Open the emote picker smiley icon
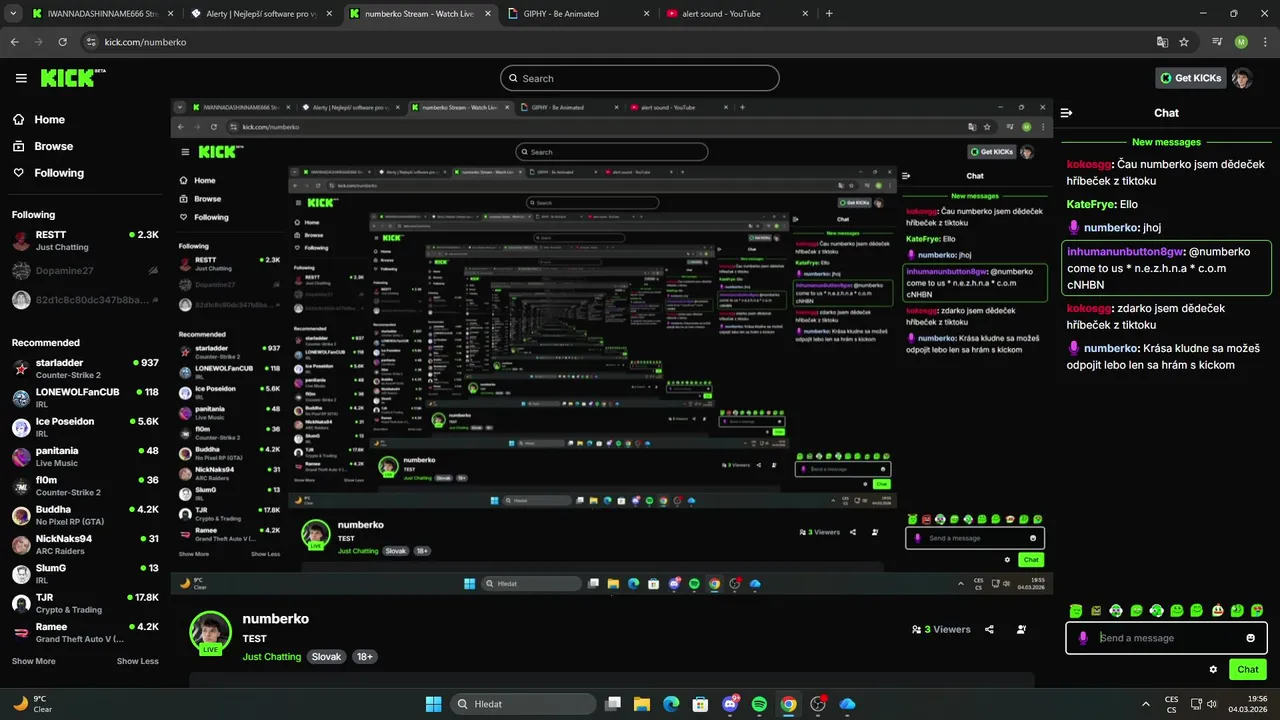The image size is (1280, 720). click(x=1250, y=638)
